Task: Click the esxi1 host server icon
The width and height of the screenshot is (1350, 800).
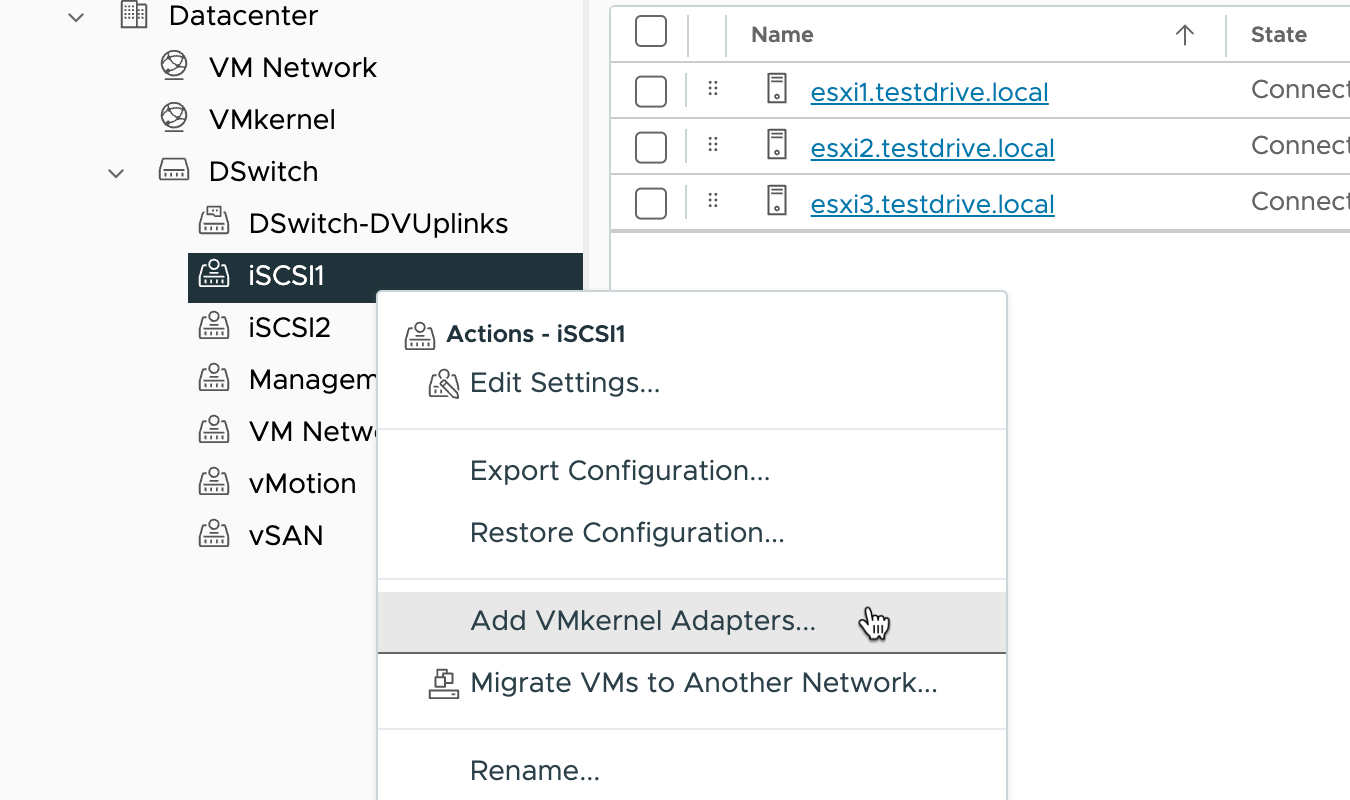Action: [x=777, y=90]
